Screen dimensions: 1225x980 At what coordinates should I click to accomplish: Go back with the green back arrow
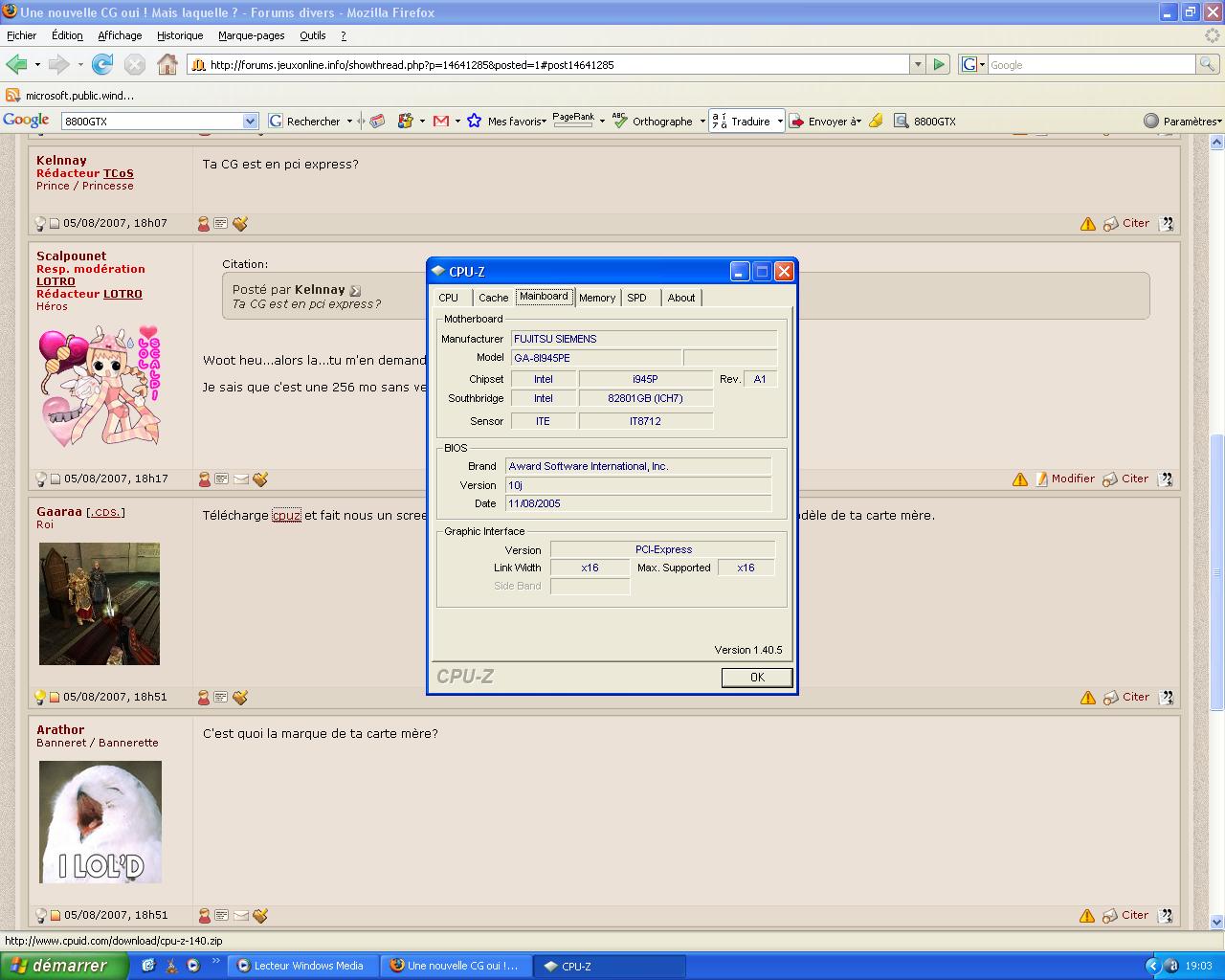click(x=16, y=64)
